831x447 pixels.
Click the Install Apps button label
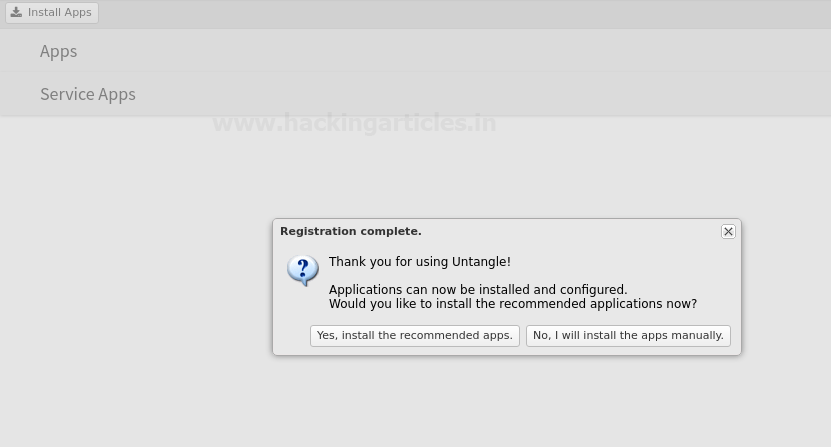(59, 13)
